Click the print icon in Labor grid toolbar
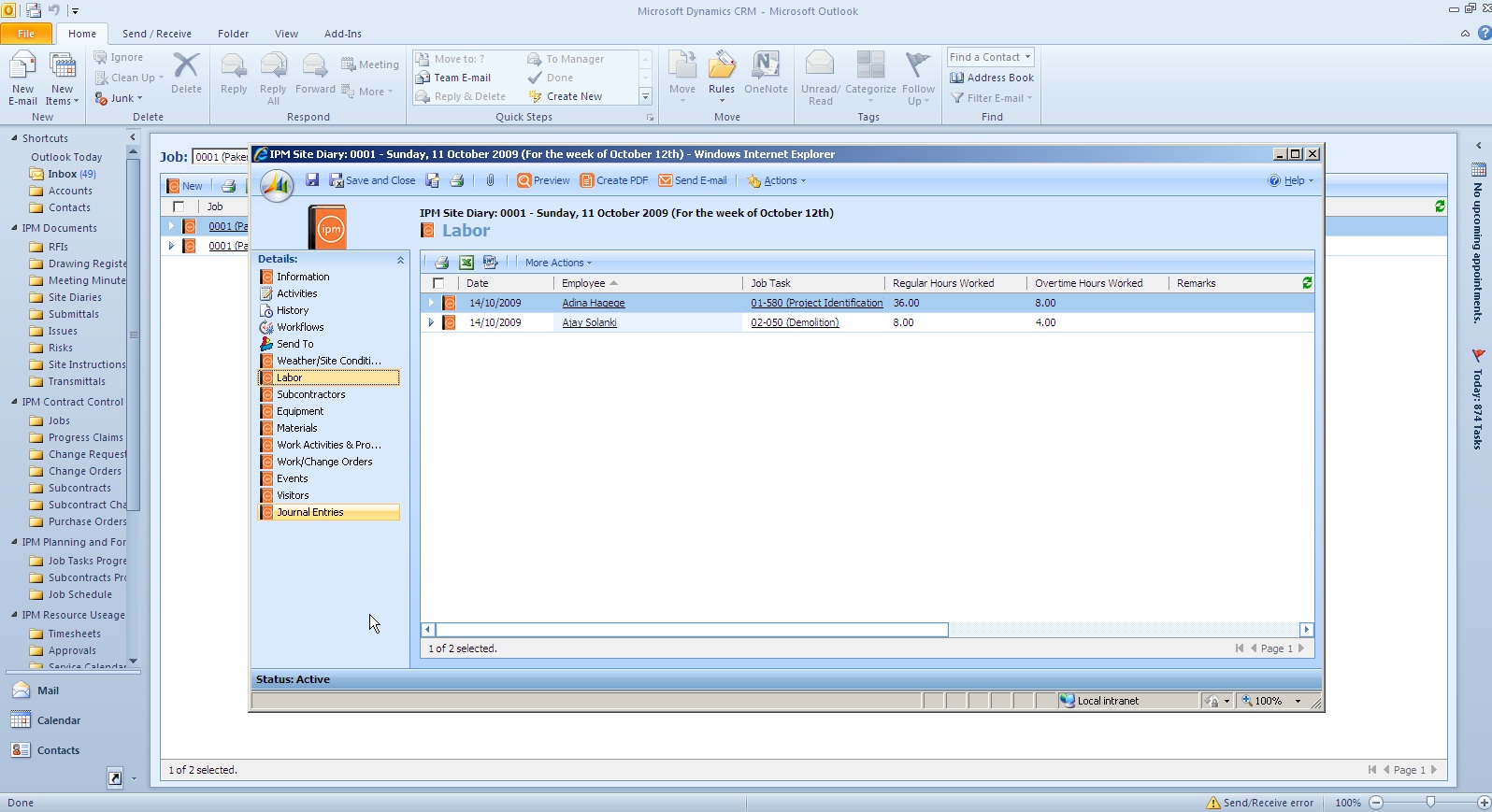Viewport: 1492px width, 812px height. pyautogui.click(x=441, y=263)
